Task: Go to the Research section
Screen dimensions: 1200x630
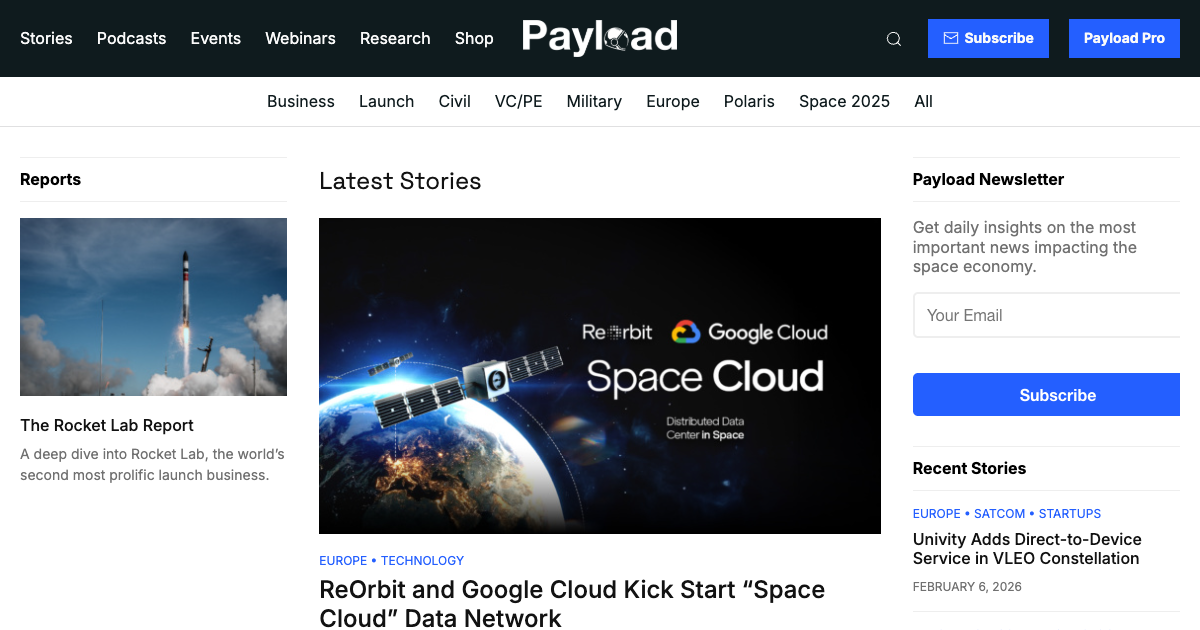Action: (395, 38)
